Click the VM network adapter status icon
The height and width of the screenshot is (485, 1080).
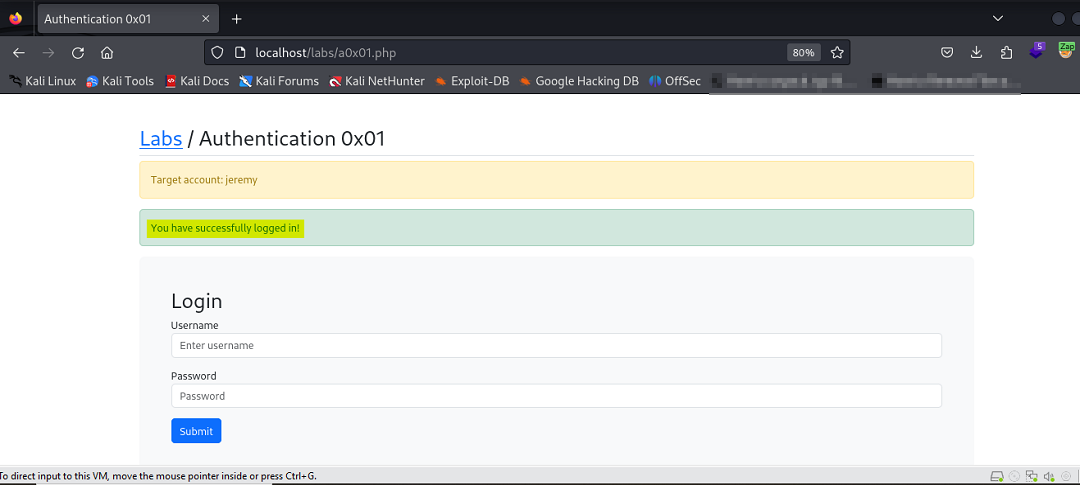[x=1032, y=476]
